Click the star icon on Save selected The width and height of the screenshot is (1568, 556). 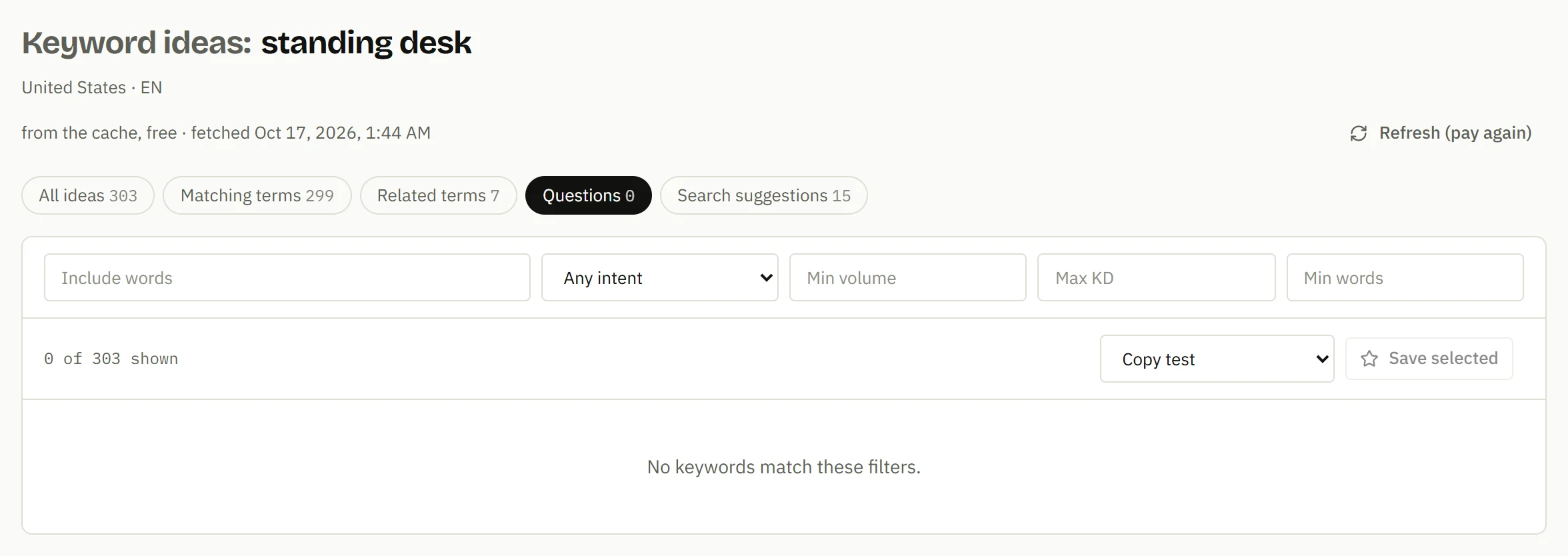point(1369,359)
